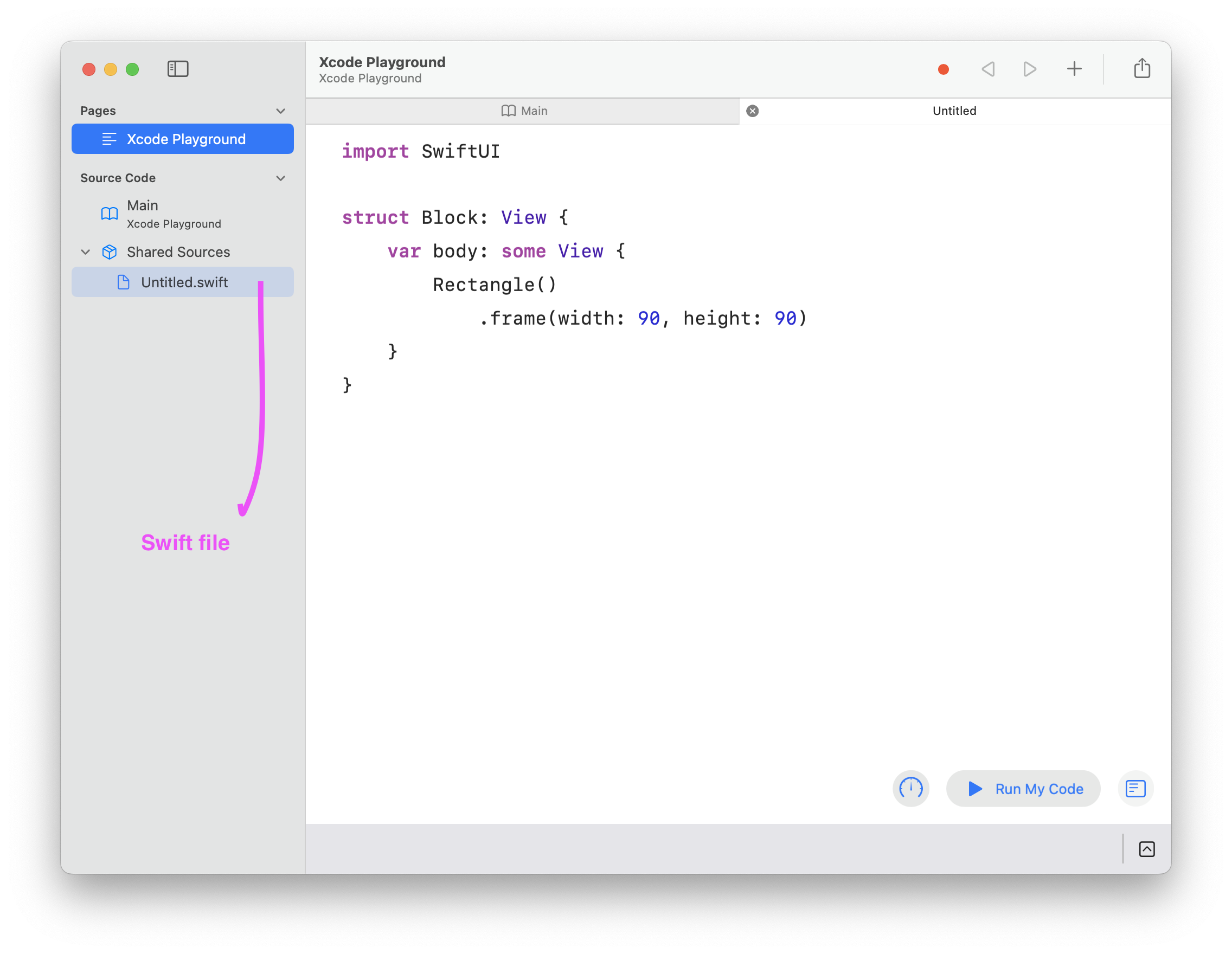This screenshot has width=1232, height=954.
Task: Click the height value 90
Action: (785, 318)
